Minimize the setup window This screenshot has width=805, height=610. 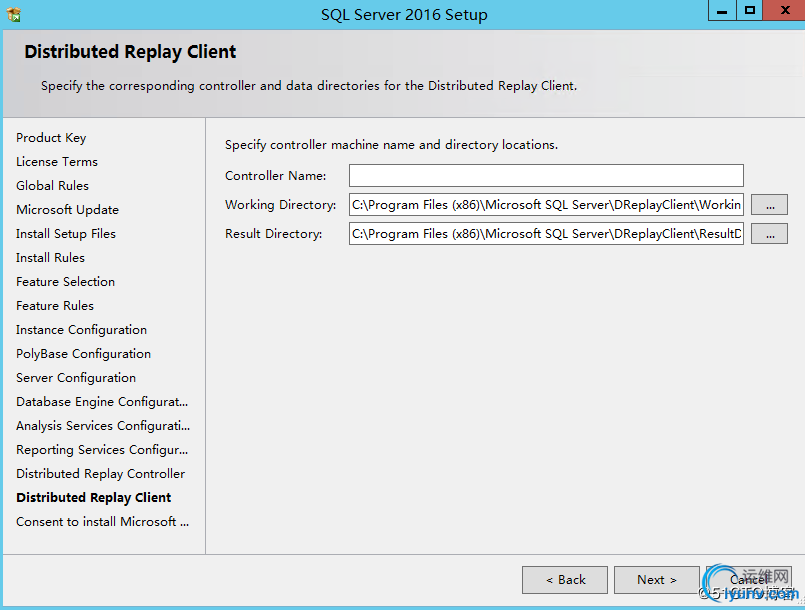[722, 10]
